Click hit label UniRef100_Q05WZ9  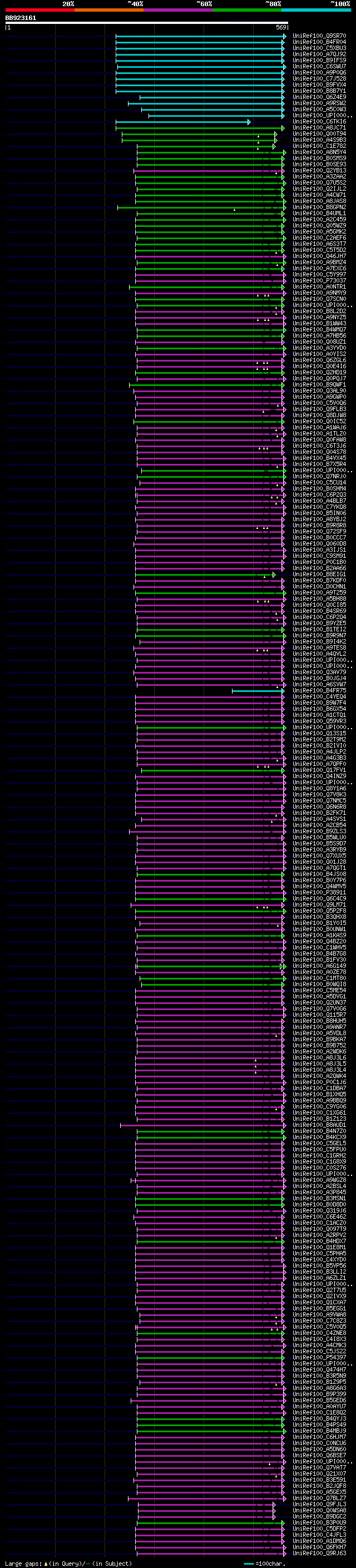[x=319, y=226]
